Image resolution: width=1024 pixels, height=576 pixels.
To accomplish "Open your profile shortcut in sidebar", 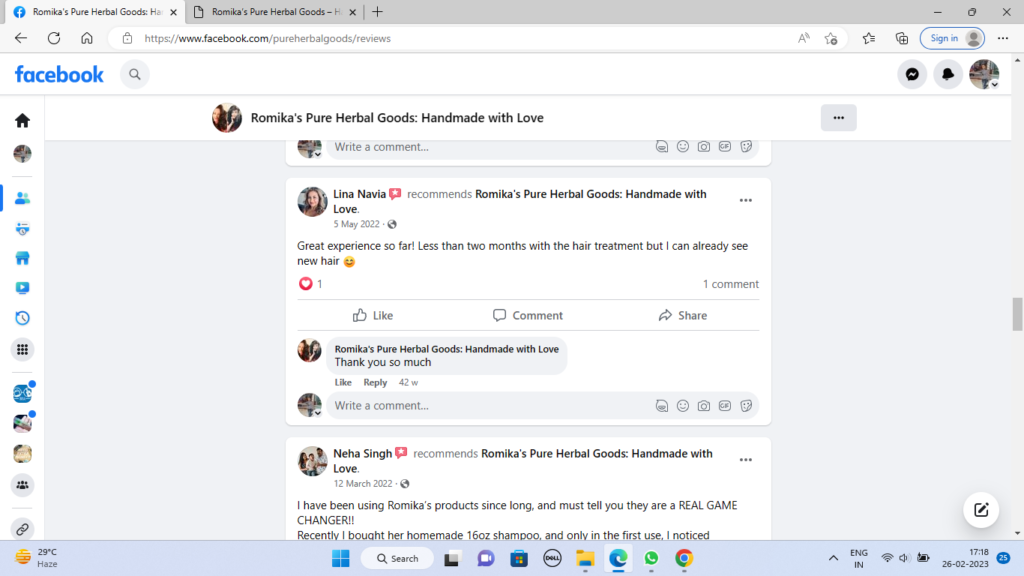I will tap(22, 153).
